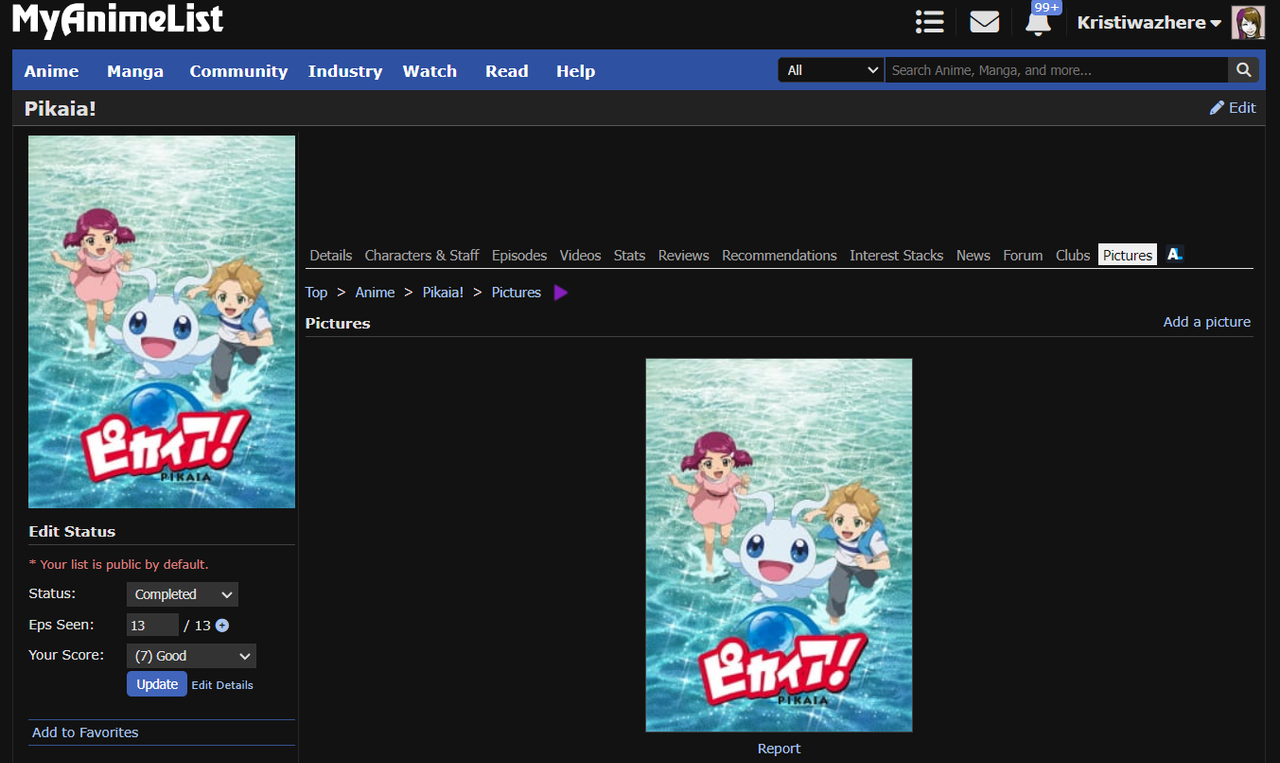Switch to the Episodes tab
1280x763 pixels.
click(519, 255)
